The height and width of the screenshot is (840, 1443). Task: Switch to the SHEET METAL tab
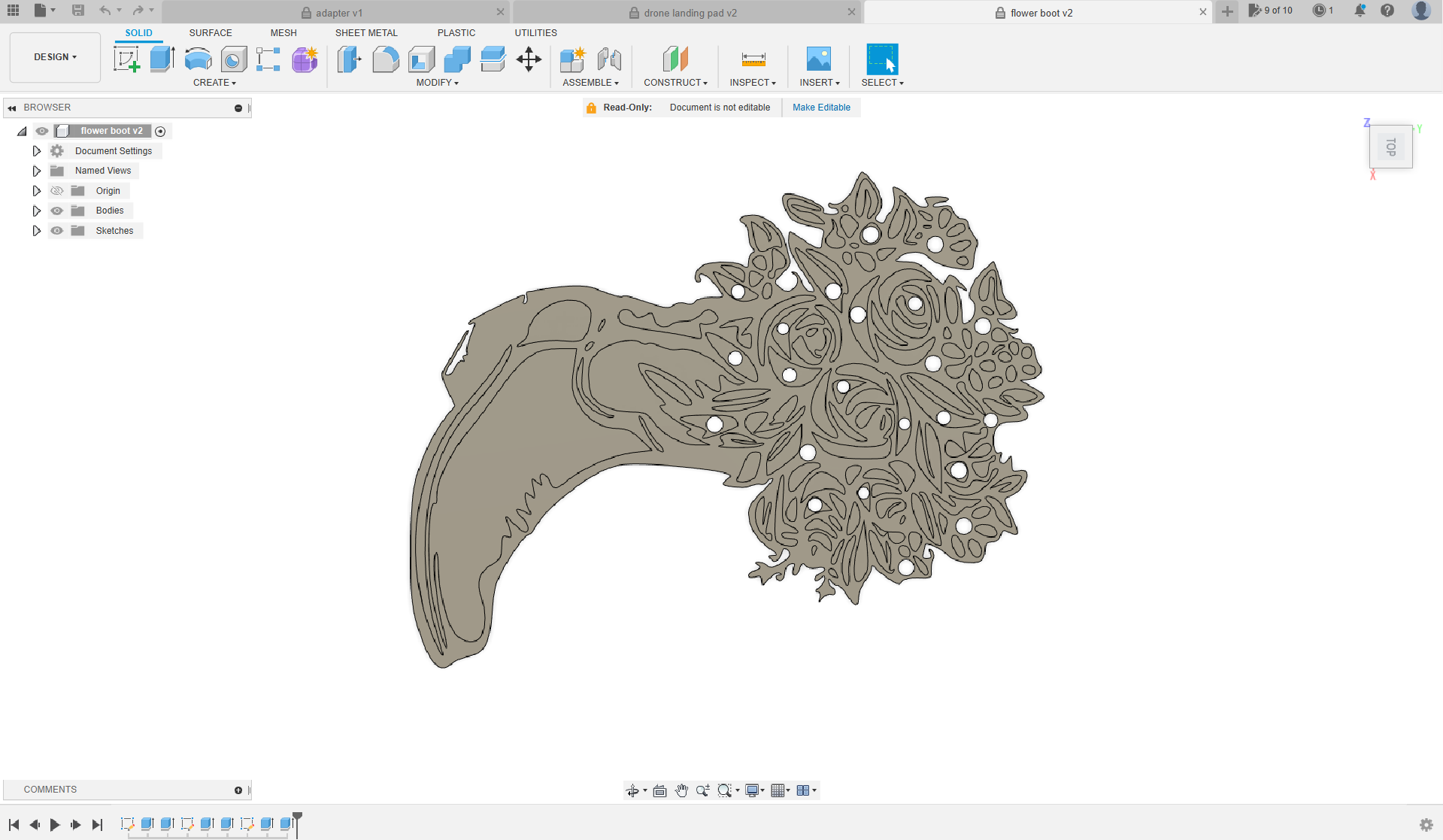pos(366,33)
